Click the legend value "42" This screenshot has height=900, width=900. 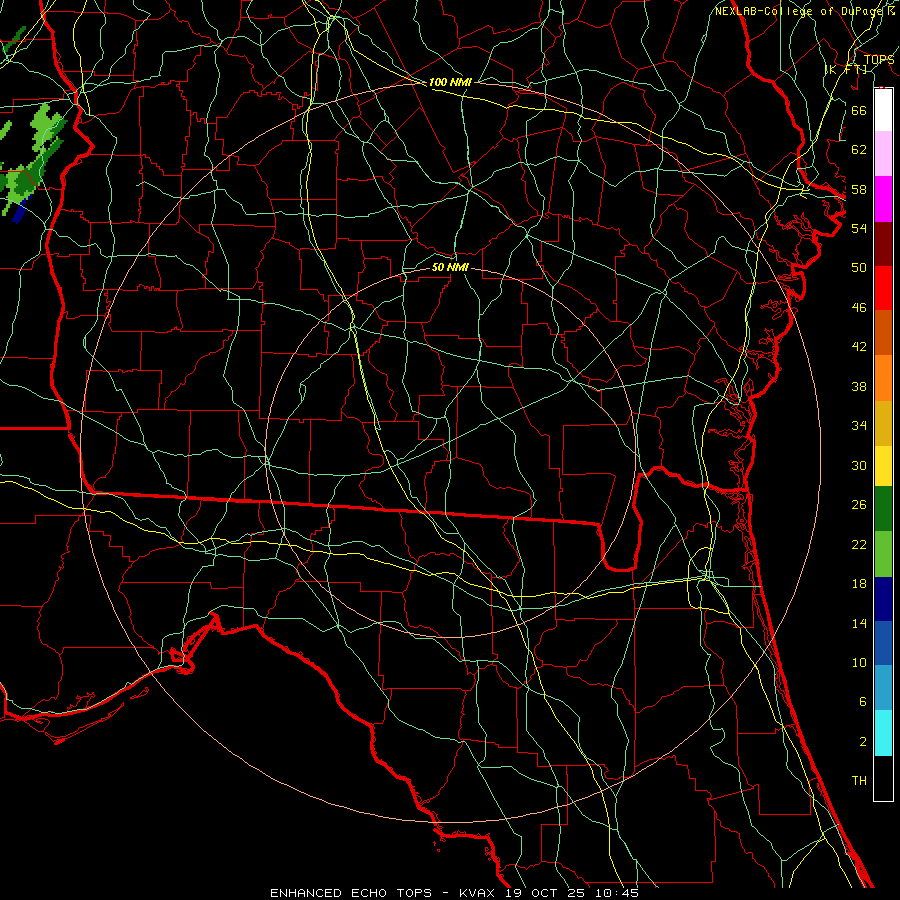859,347
